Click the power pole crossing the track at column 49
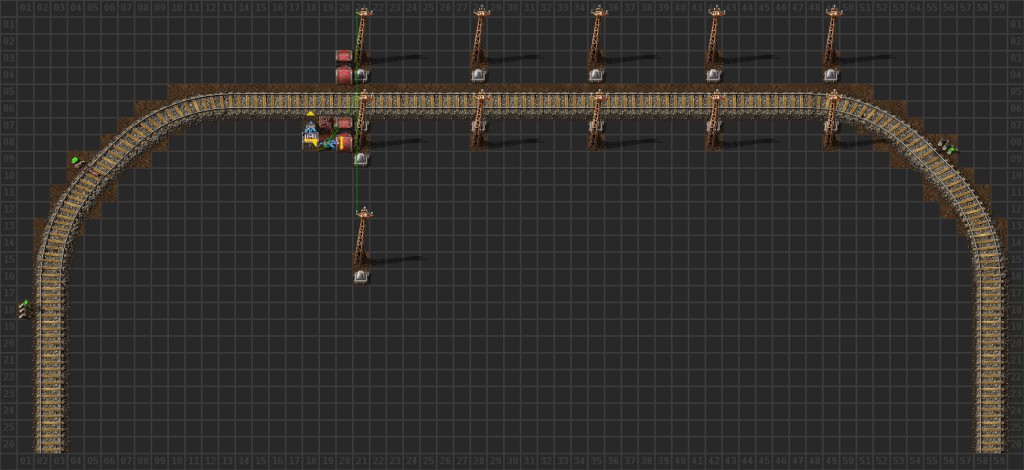The image size is (1024, 470). point(831,121)
